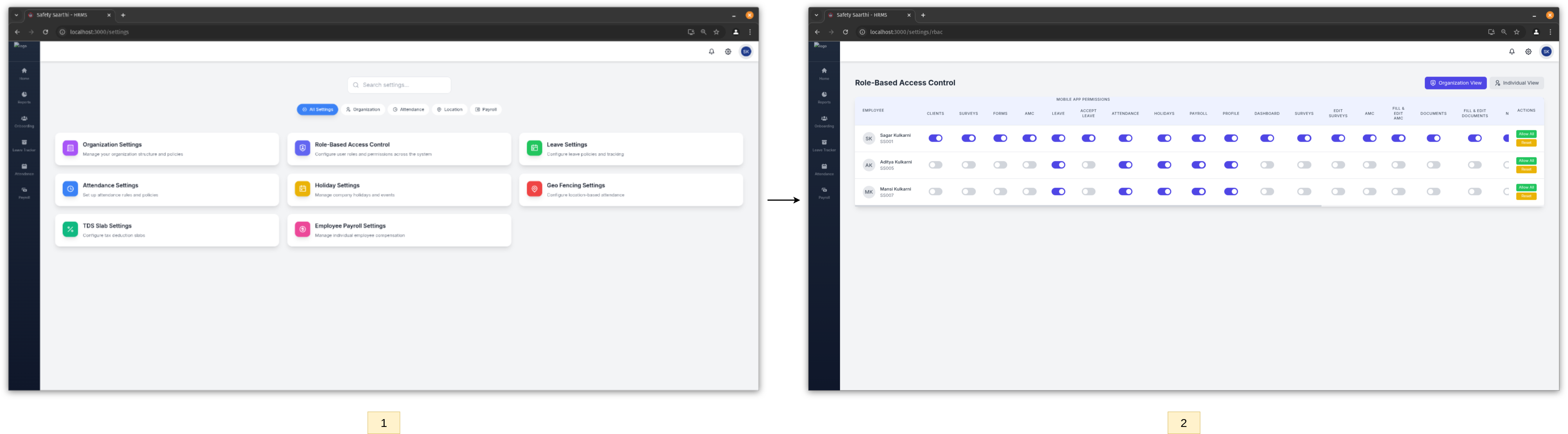Click the blue Attendance Settings clock icon
Image resolution: width=1568 pixels, height=434 pixels.
(x=70, y=189)
